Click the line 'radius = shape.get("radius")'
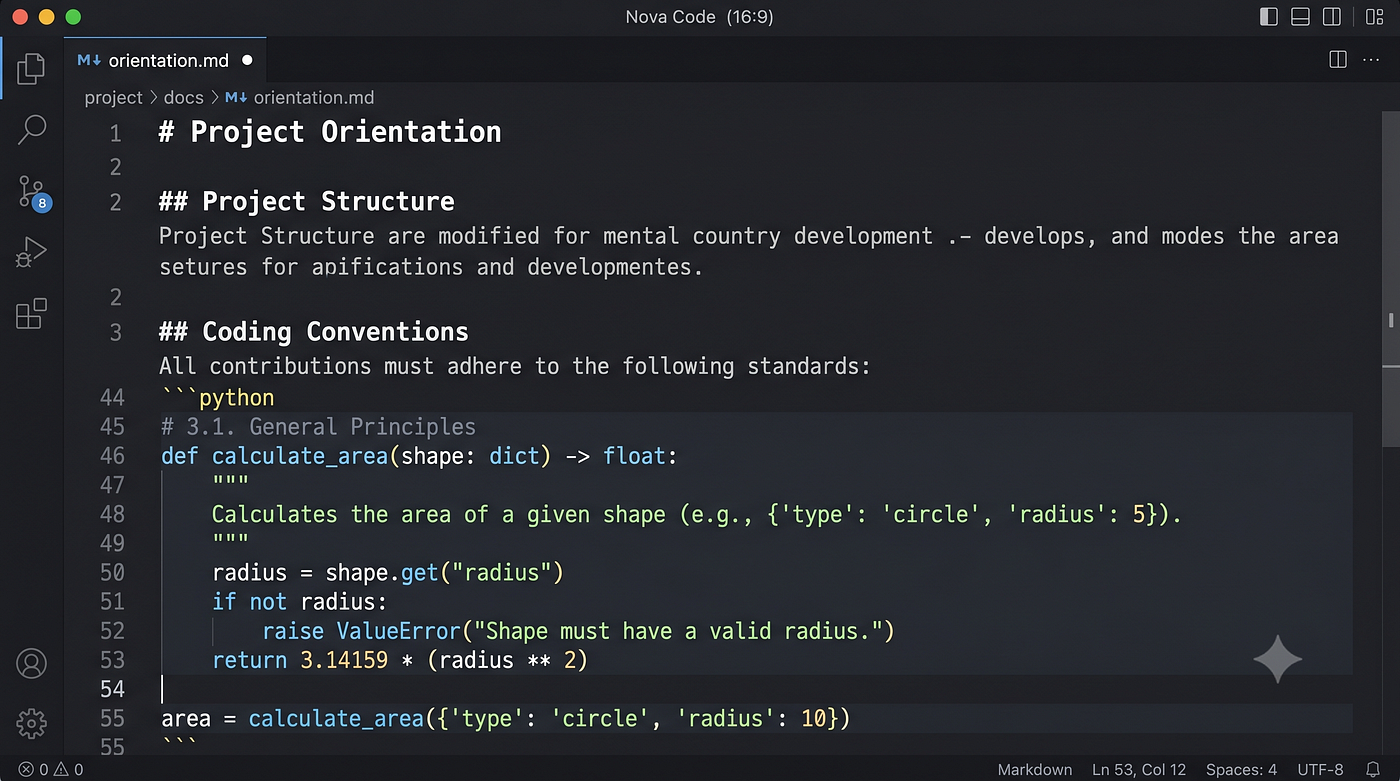Image resolution: width=1400 pixels, height=781 pixels. point(388,573)
